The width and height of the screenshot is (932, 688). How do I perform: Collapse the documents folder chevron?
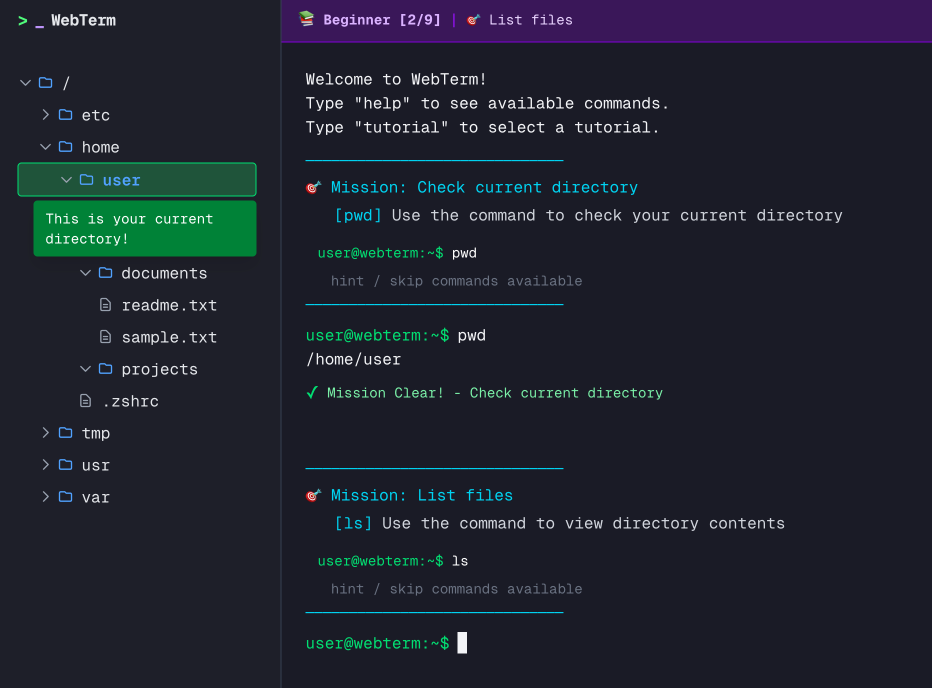coord(85,273)
